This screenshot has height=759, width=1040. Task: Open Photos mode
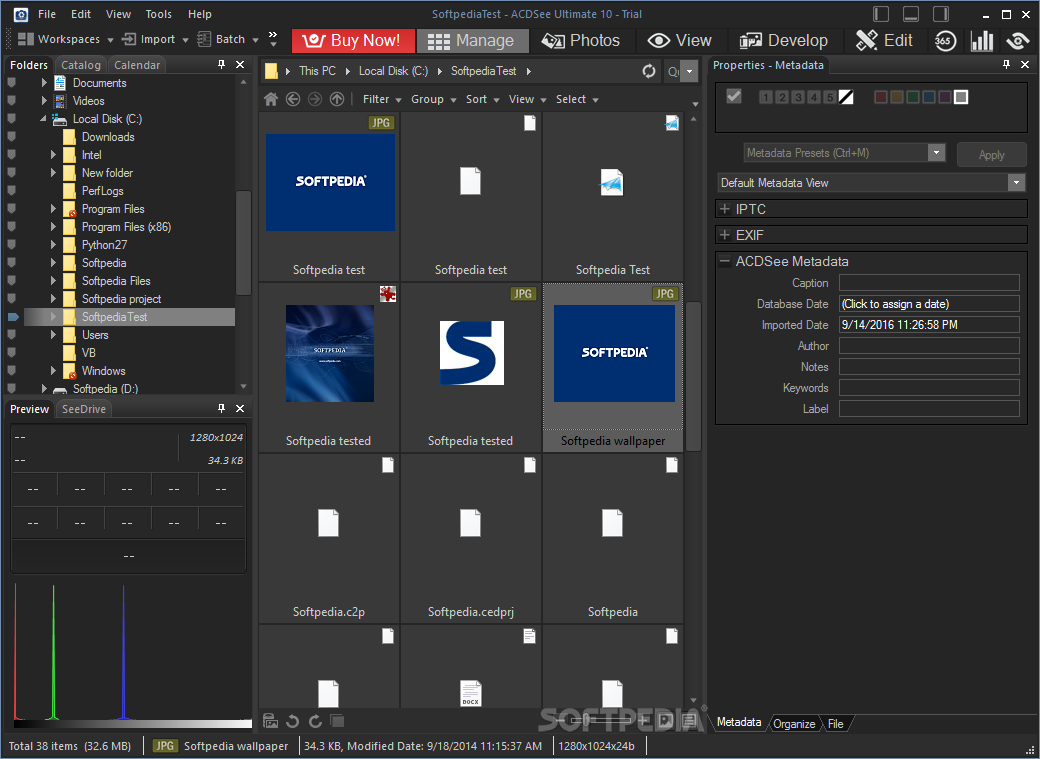pos(580,40)
